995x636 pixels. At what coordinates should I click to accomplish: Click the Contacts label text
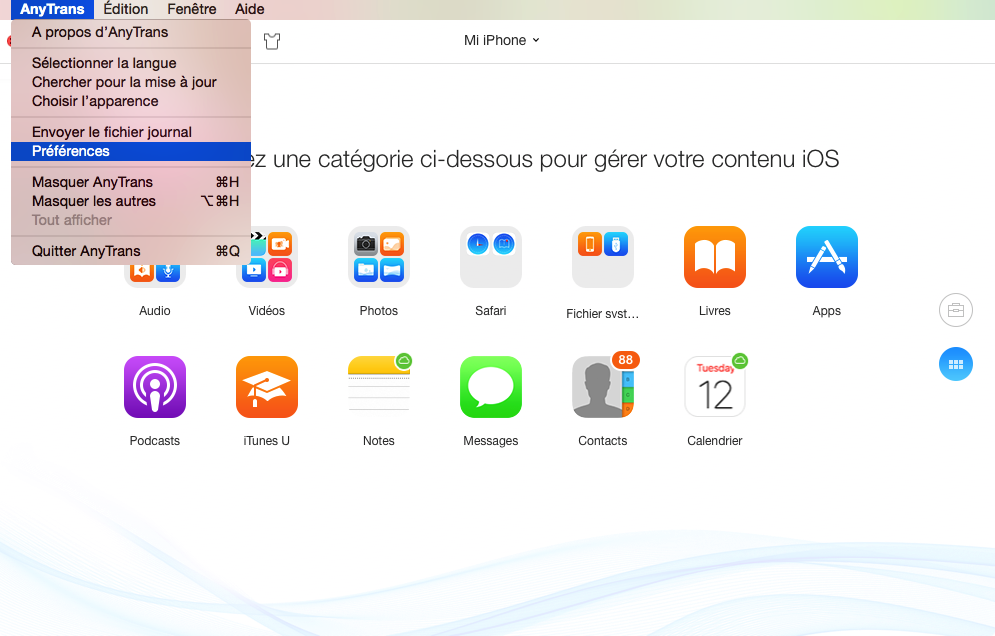(x=603, y=441)
